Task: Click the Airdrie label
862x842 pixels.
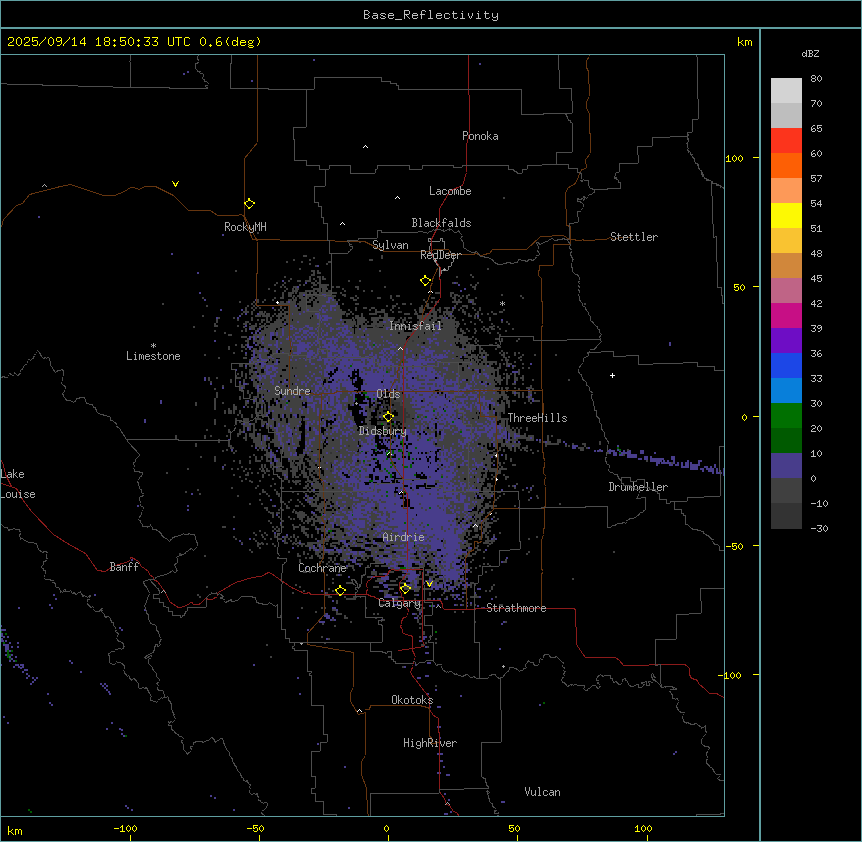Action: click(x=404, y=537)
